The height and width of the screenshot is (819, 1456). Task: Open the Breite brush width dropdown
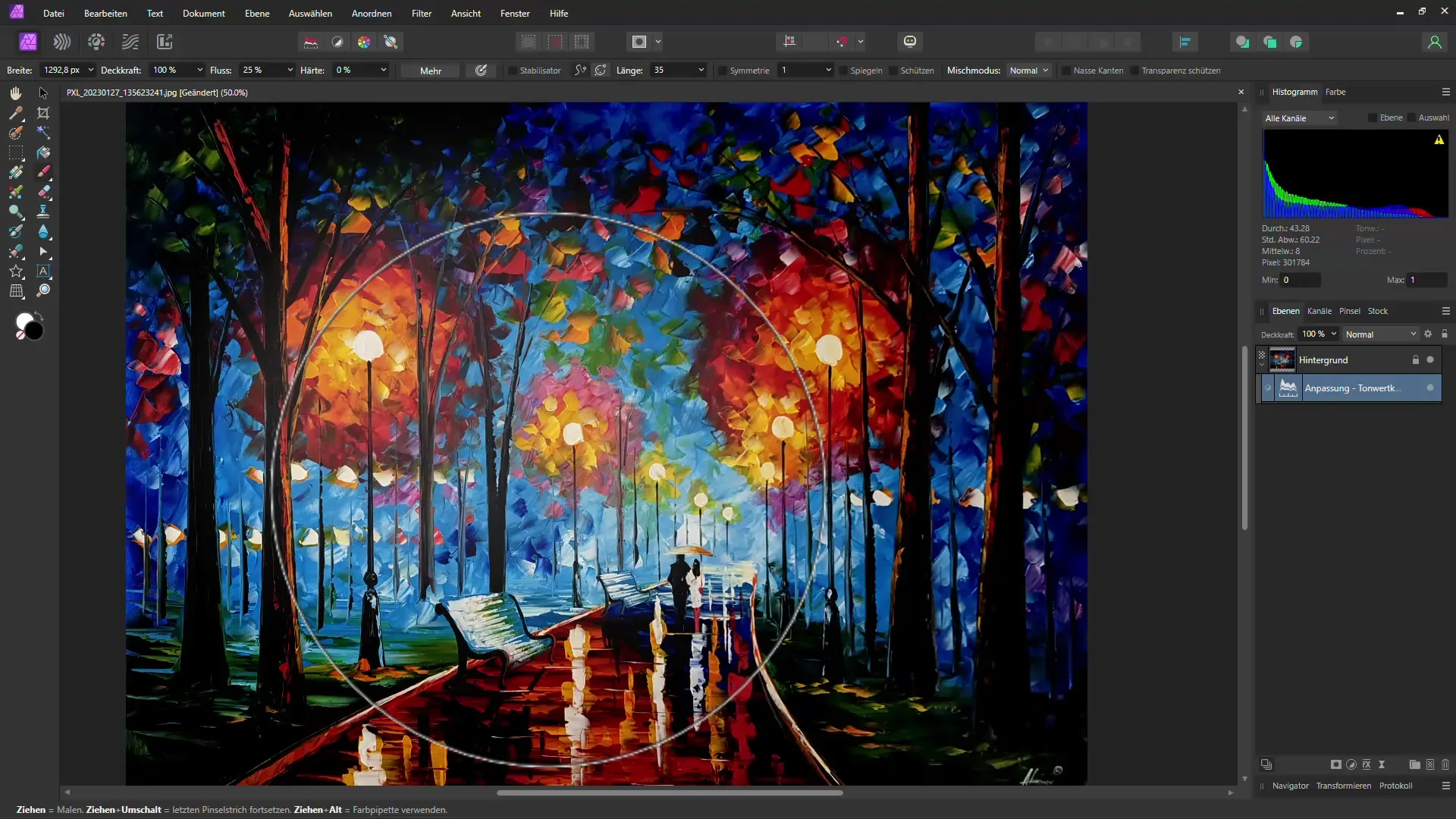coord(91,70)
